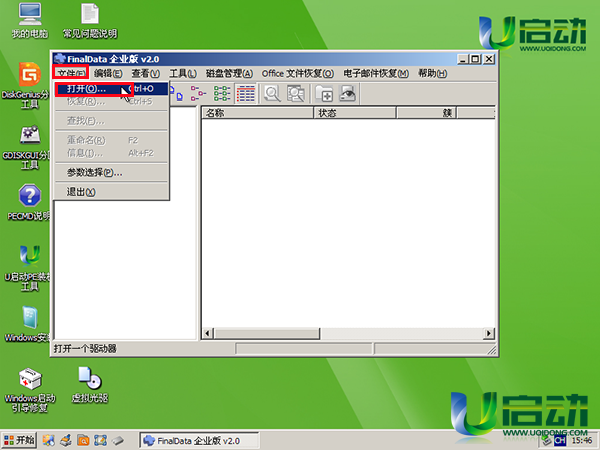Sort by the 状态 column header
The width and height of the screenshot is (600, 450).
point(355,113)
